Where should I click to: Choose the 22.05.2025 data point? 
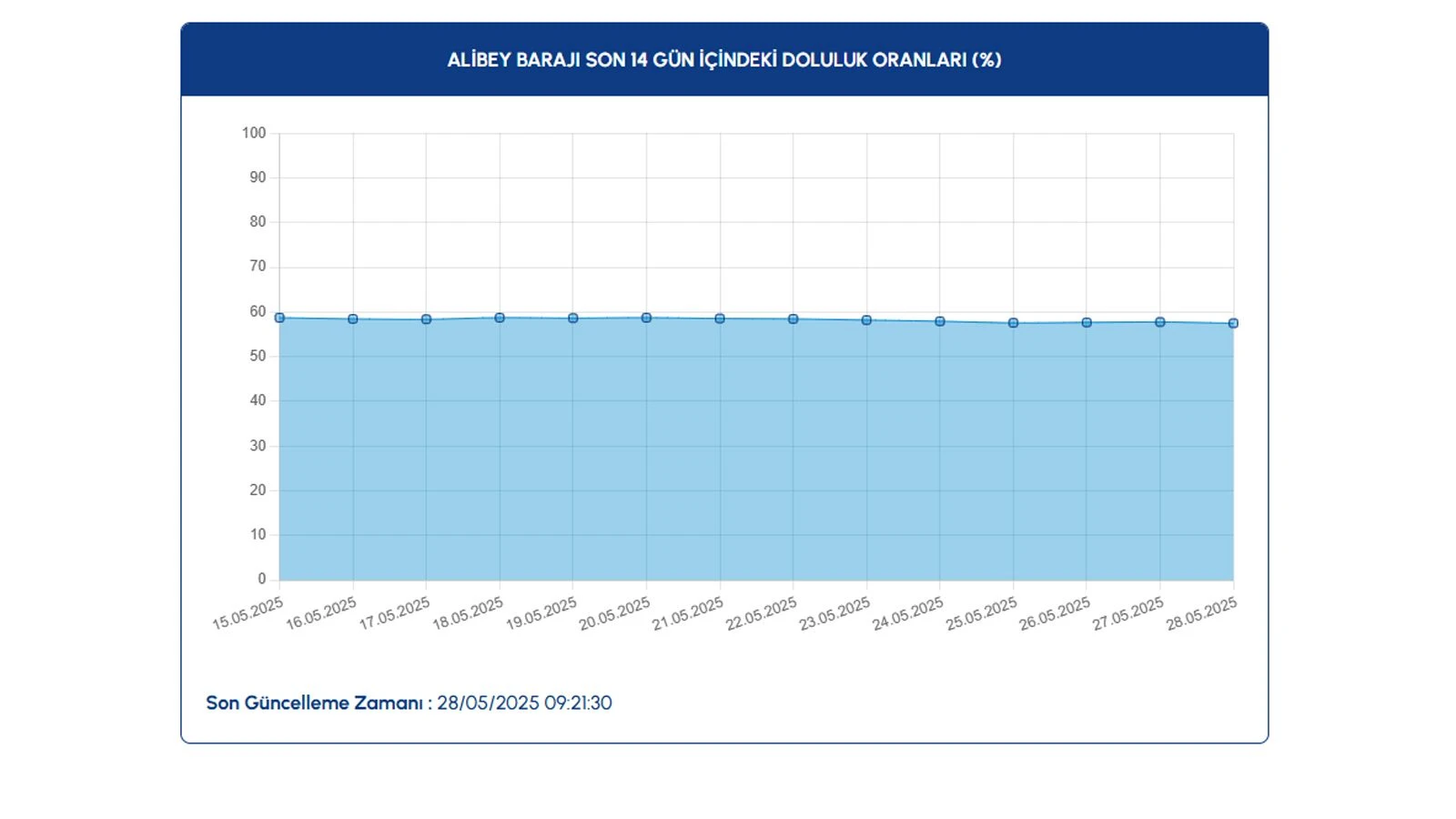794,319
